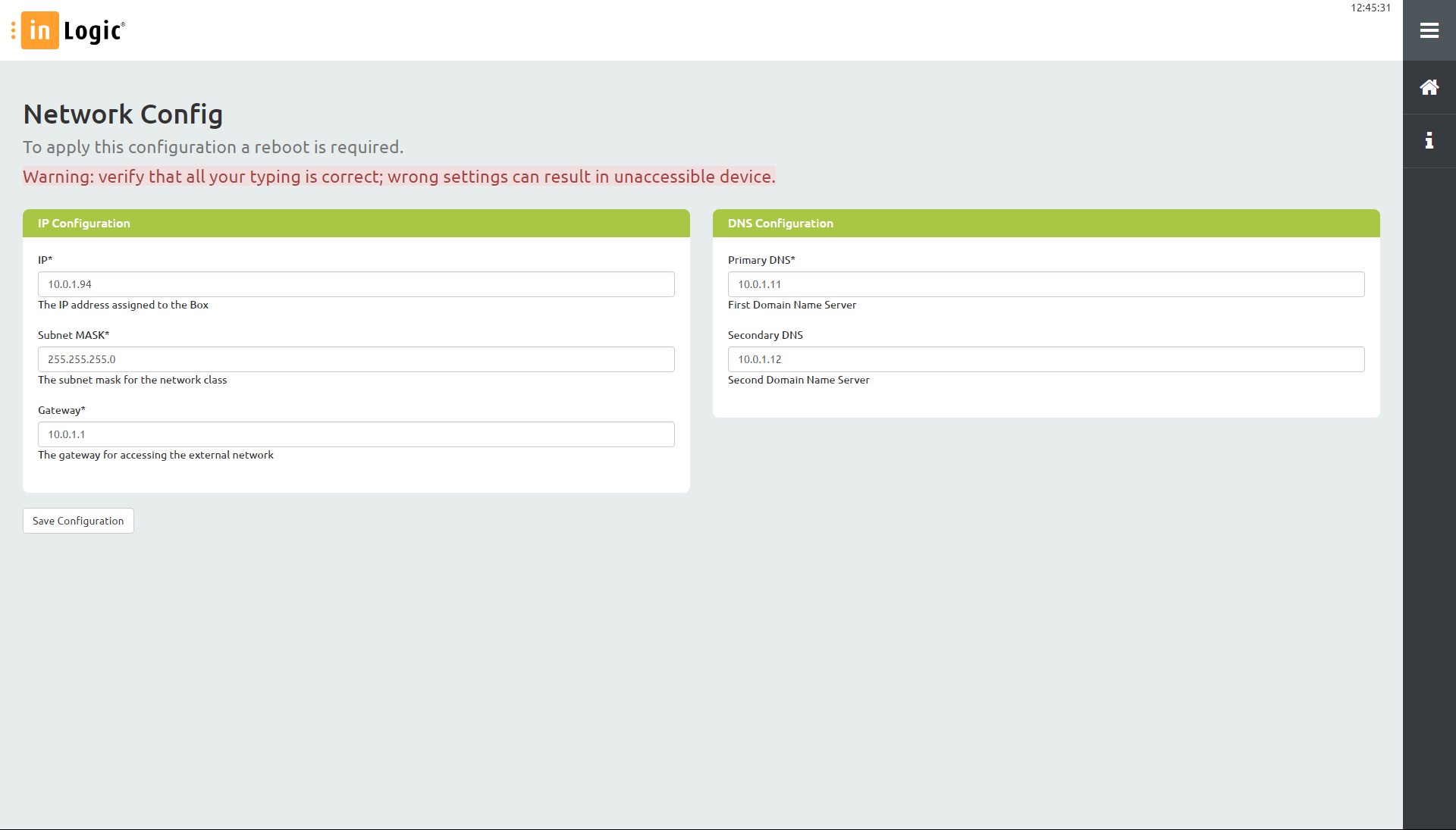Click the Gateway* field label
The width and height of the screenshot is (1456, 830).
pos(61,410)
